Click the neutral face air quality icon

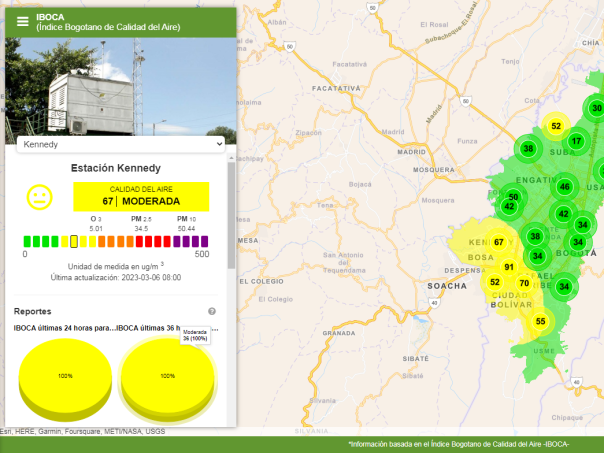[39, 197]
